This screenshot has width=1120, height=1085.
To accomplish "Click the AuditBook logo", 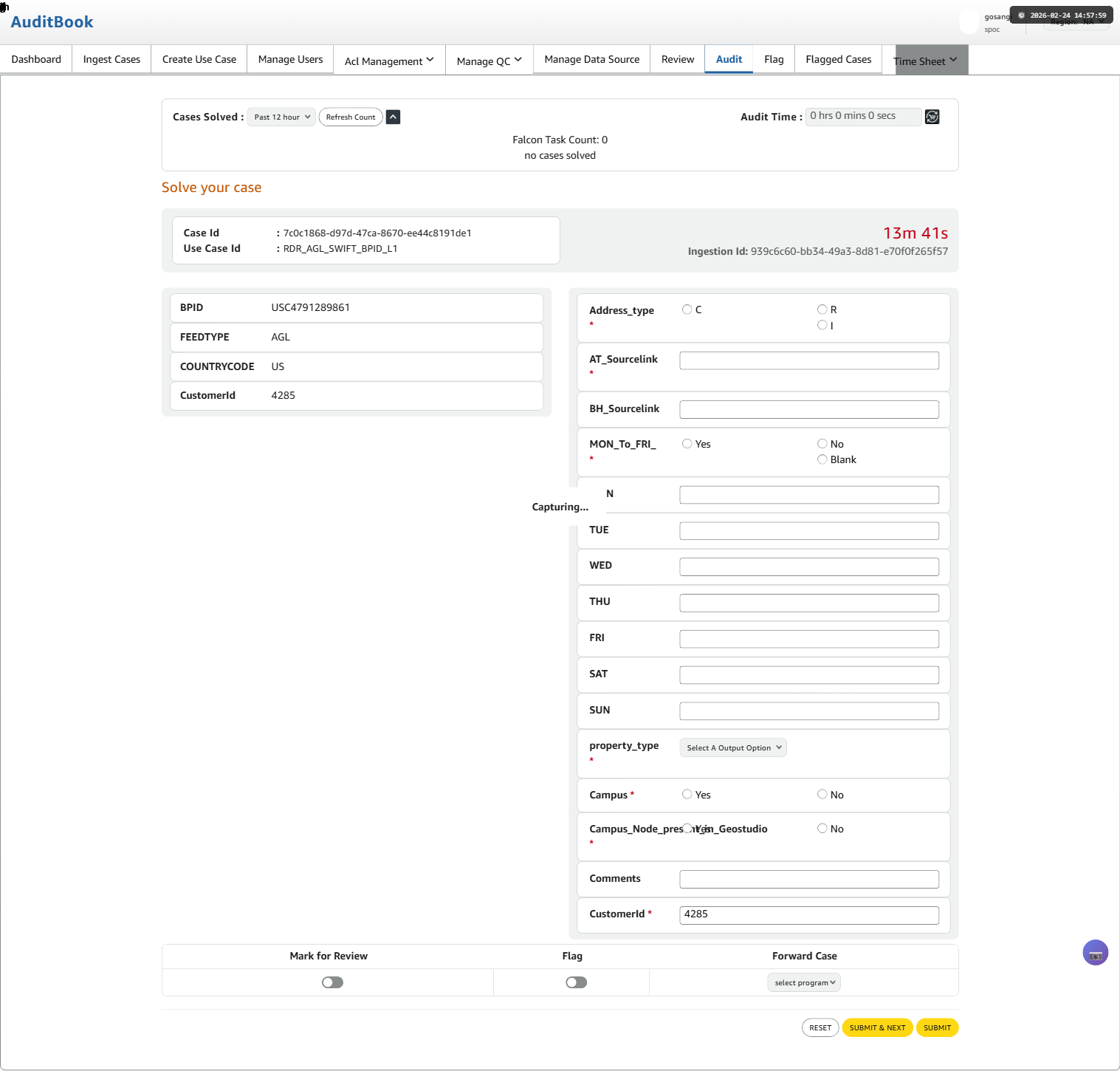I will click(x=52, y=22).
